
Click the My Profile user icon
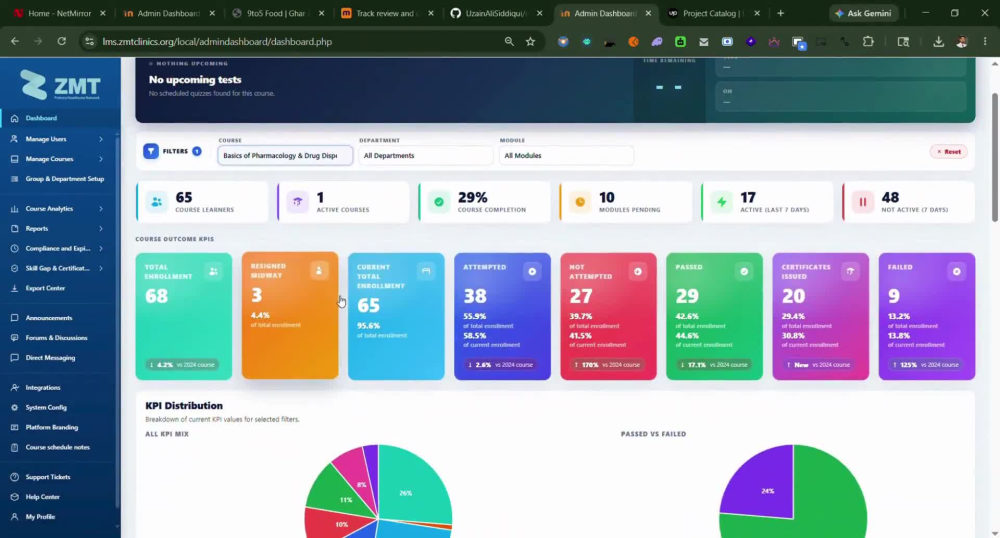click(15, 517)
